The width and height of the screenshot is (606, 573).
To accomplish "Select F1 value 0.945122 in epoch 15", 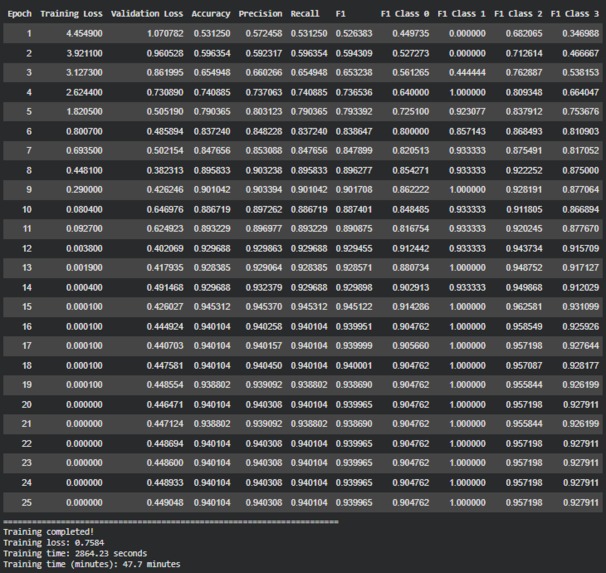I will coord(354,307).
